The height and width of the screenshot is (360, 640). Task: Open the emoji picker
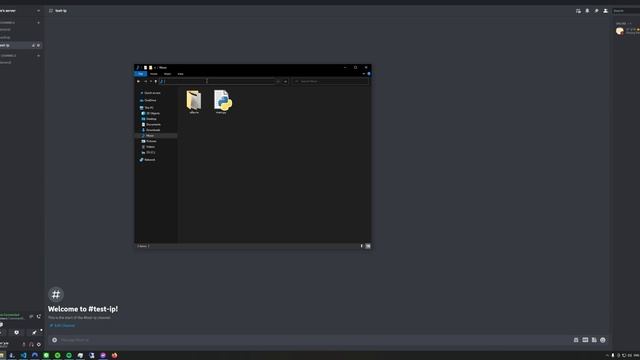tap(603, 340)
